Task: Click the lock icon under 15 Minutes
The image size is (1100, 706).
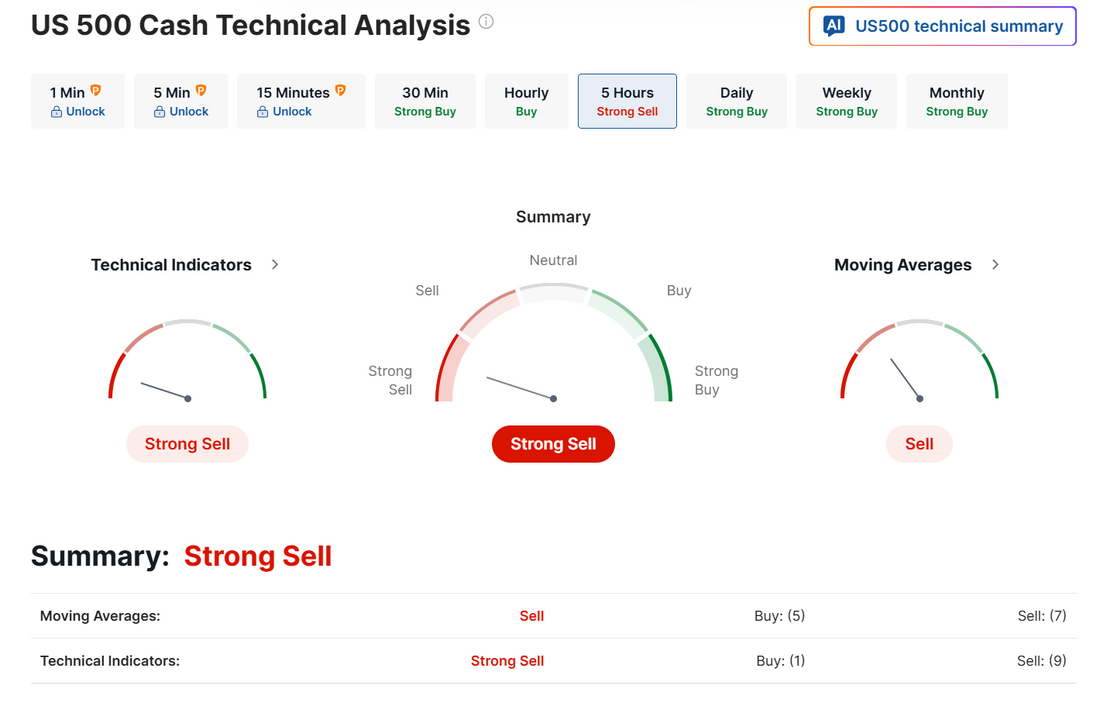Action: (263, 112)
